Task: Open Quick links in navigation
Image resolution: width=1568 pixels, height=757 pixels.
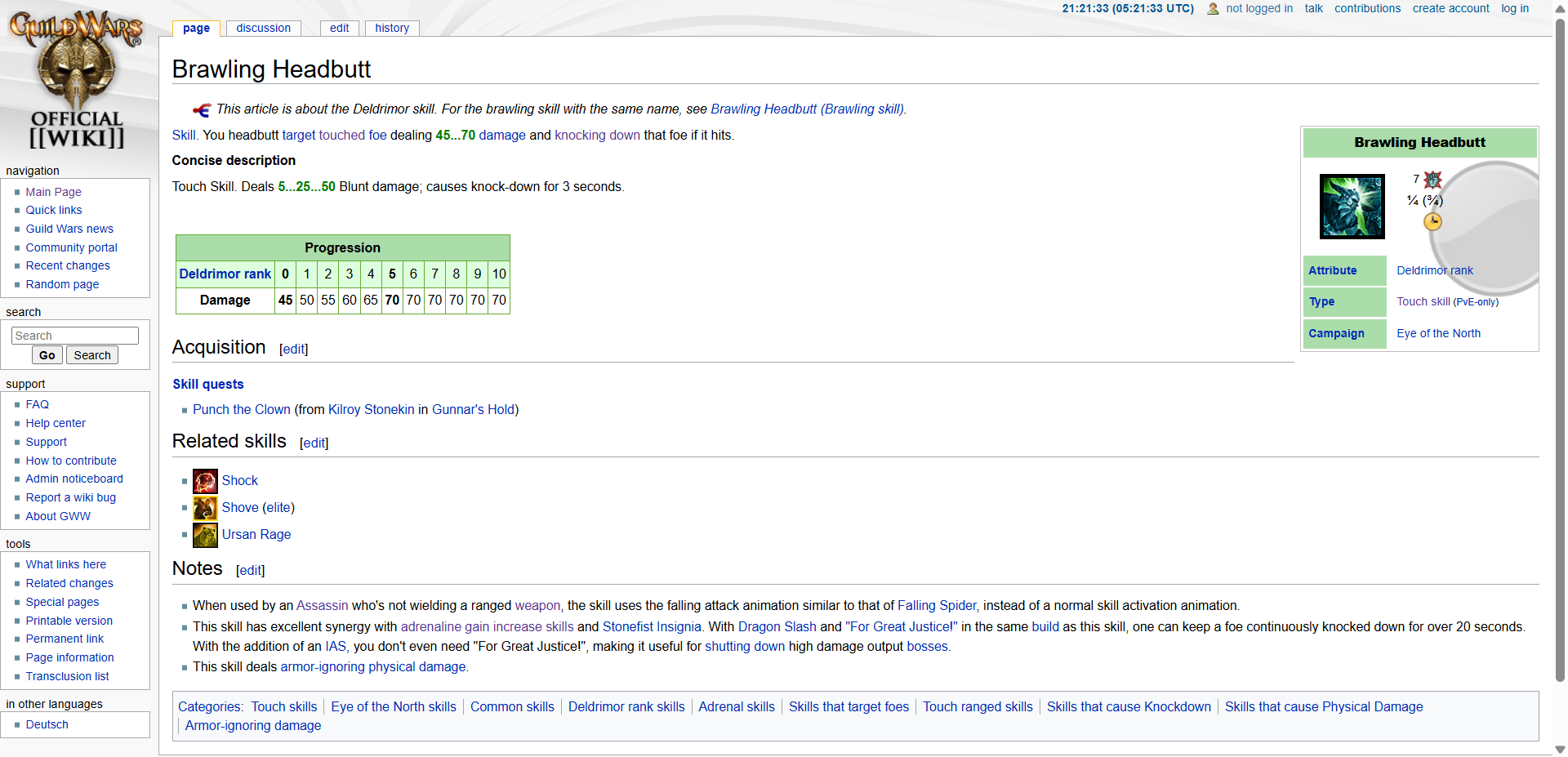Action: (54, 210)
